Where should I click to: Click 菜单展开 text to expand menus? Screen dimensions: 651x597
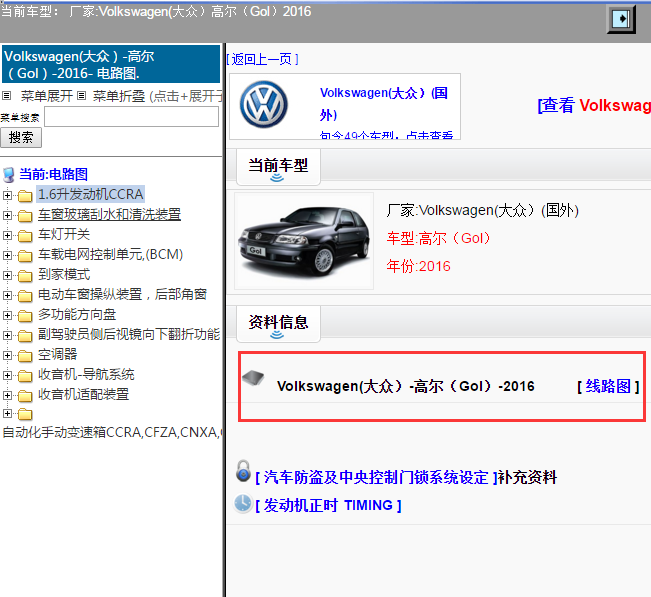point(47,96)
